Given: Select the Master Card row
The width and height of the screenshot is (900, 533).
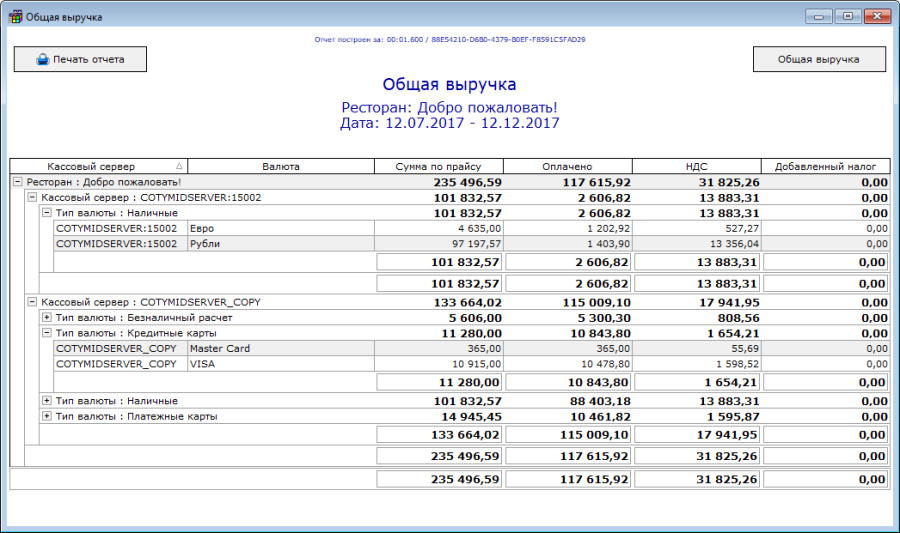Looking at the screenshot, I should tap(280, 349).
